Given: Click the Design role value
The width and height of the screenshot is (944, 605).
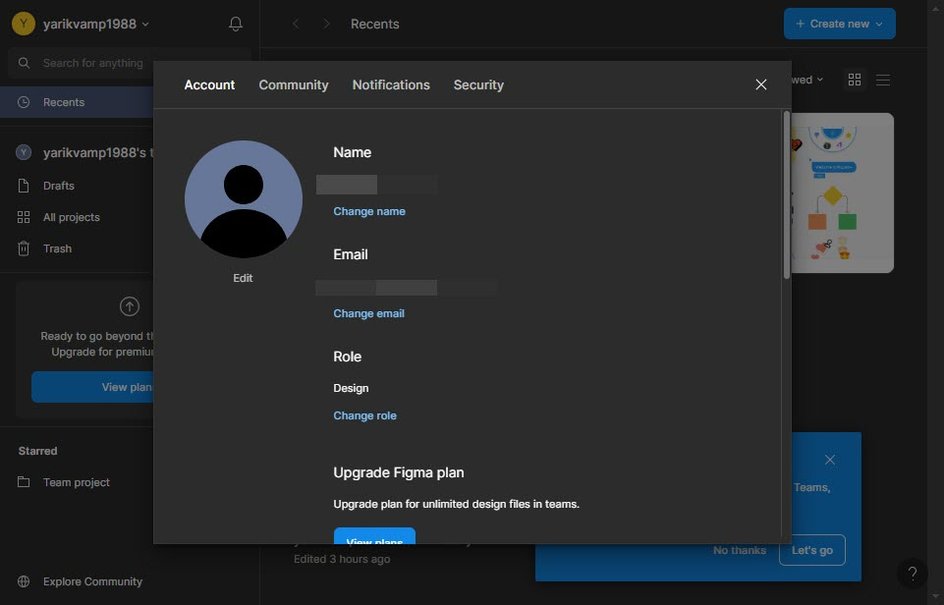Looking at the screenshot, I should 351,388.
